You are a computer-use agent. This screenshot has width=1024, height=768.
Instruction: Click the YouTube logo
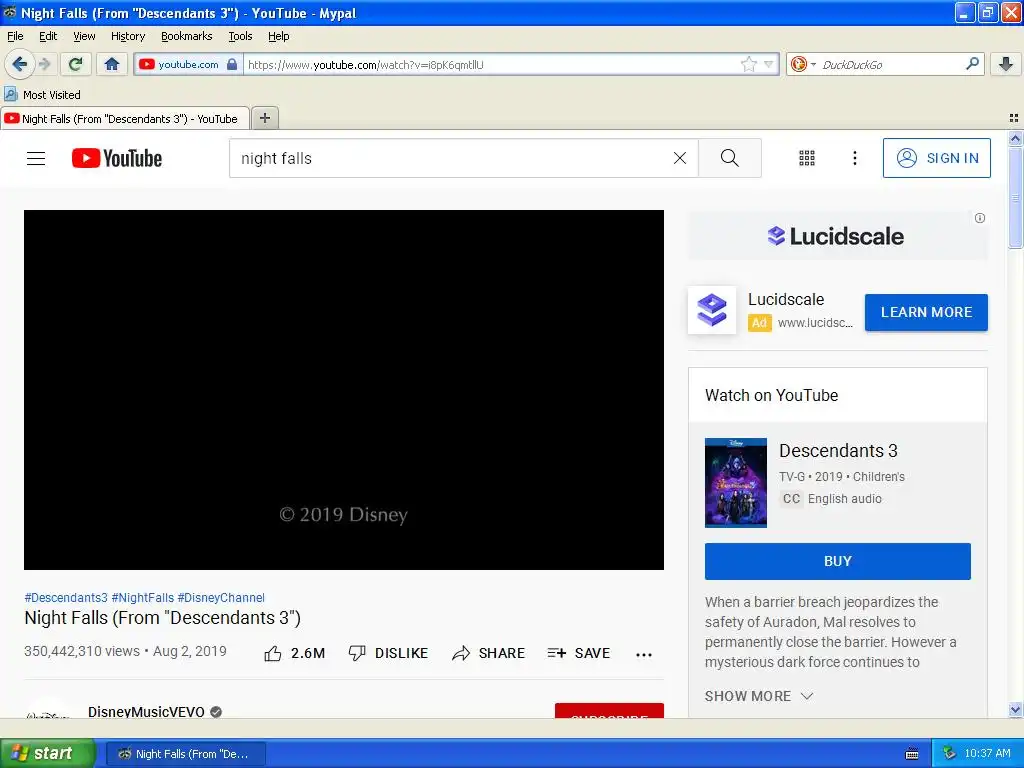click(x=117, y=158)
